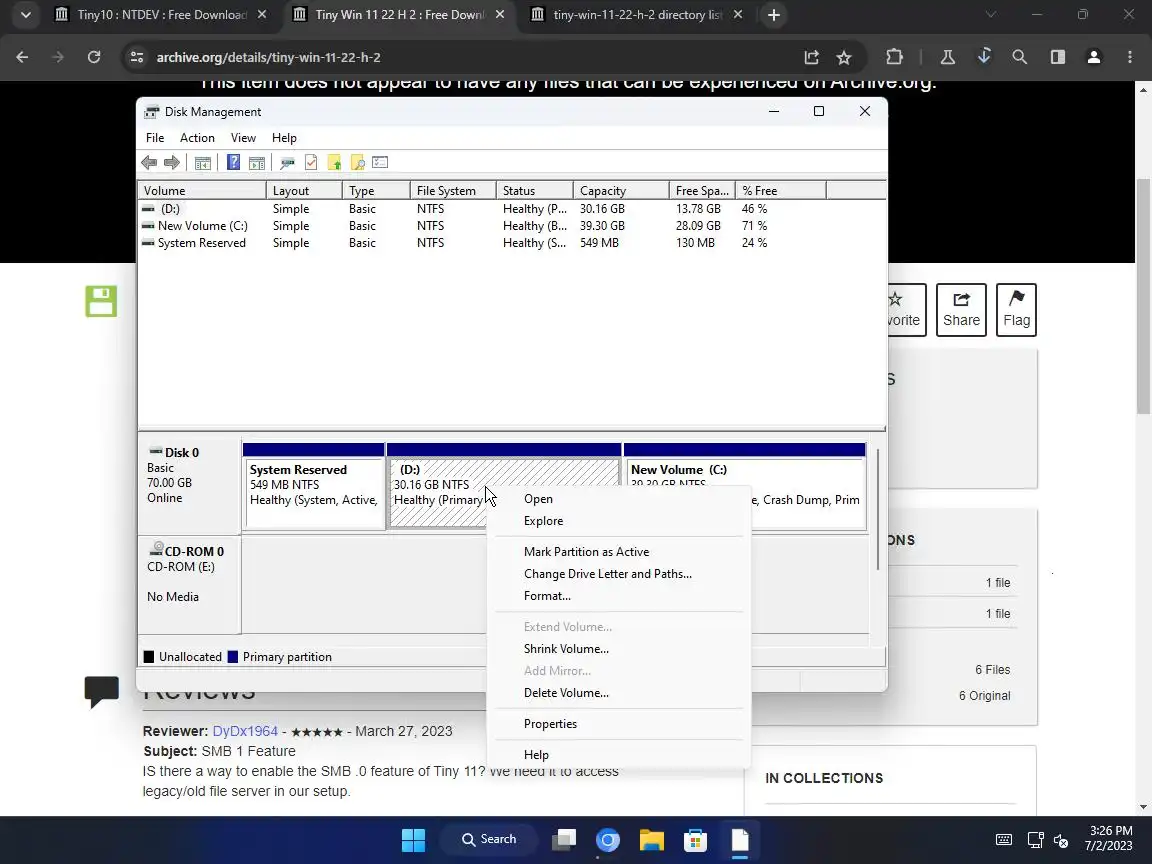Click the yellow folder with green arrow icon
1152x864 pixels.
[334, 162]
